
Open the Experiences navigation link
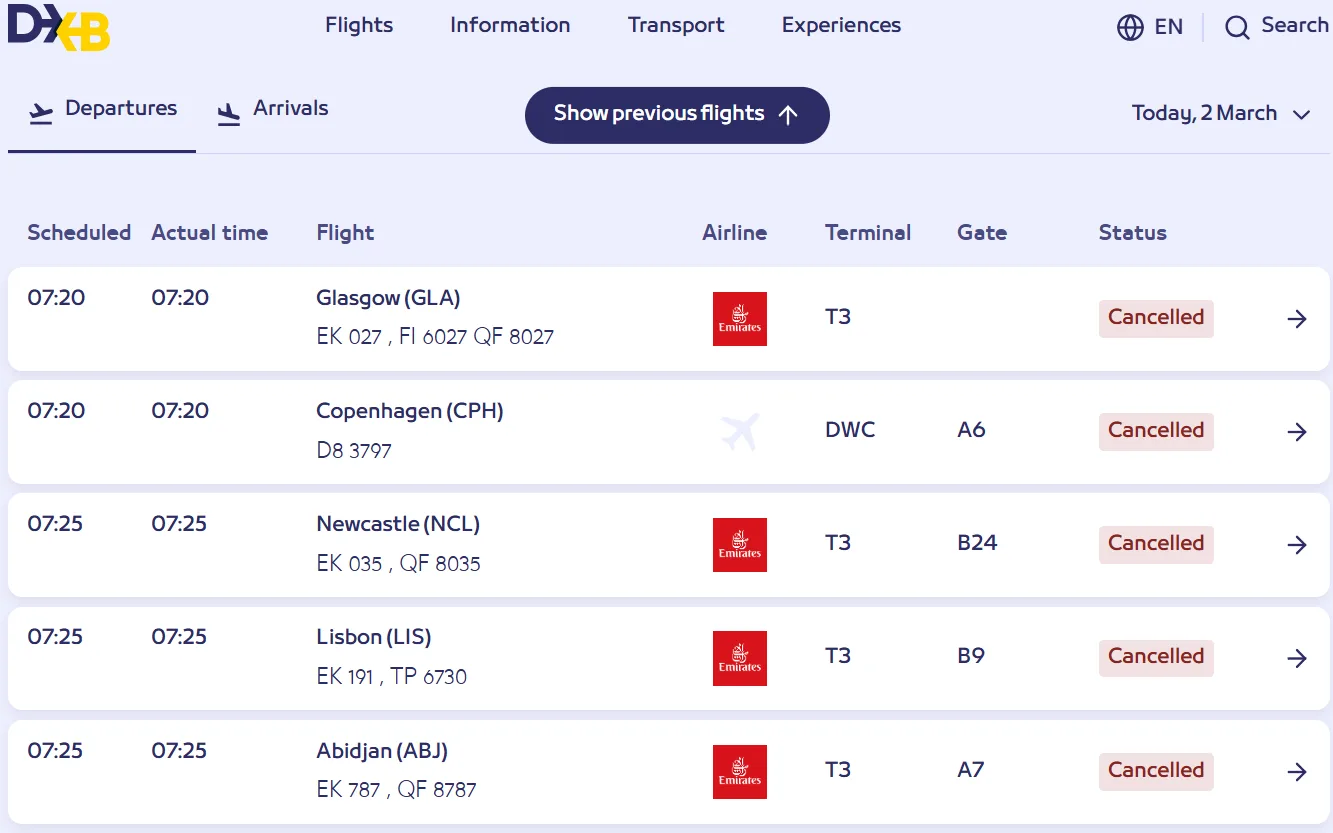pyautogui.click(x=841, y=26)
